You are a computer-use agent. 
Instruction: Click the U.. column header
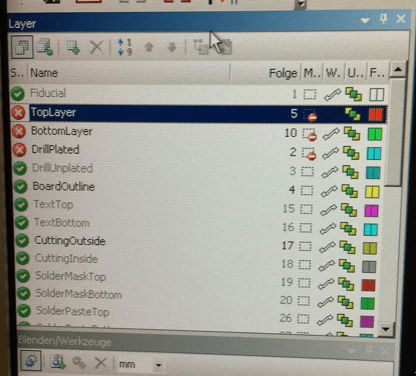[x=356, y=73]
